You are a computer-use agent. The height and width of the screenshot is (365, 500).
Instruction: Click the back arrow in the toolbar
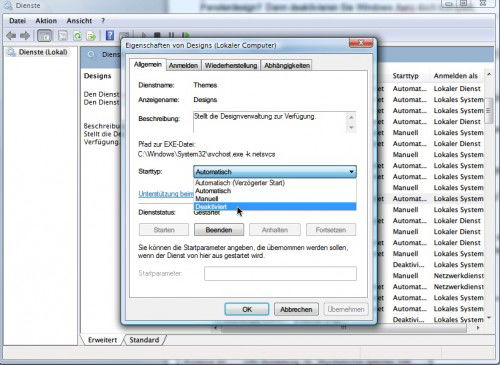tap(11, 35)
